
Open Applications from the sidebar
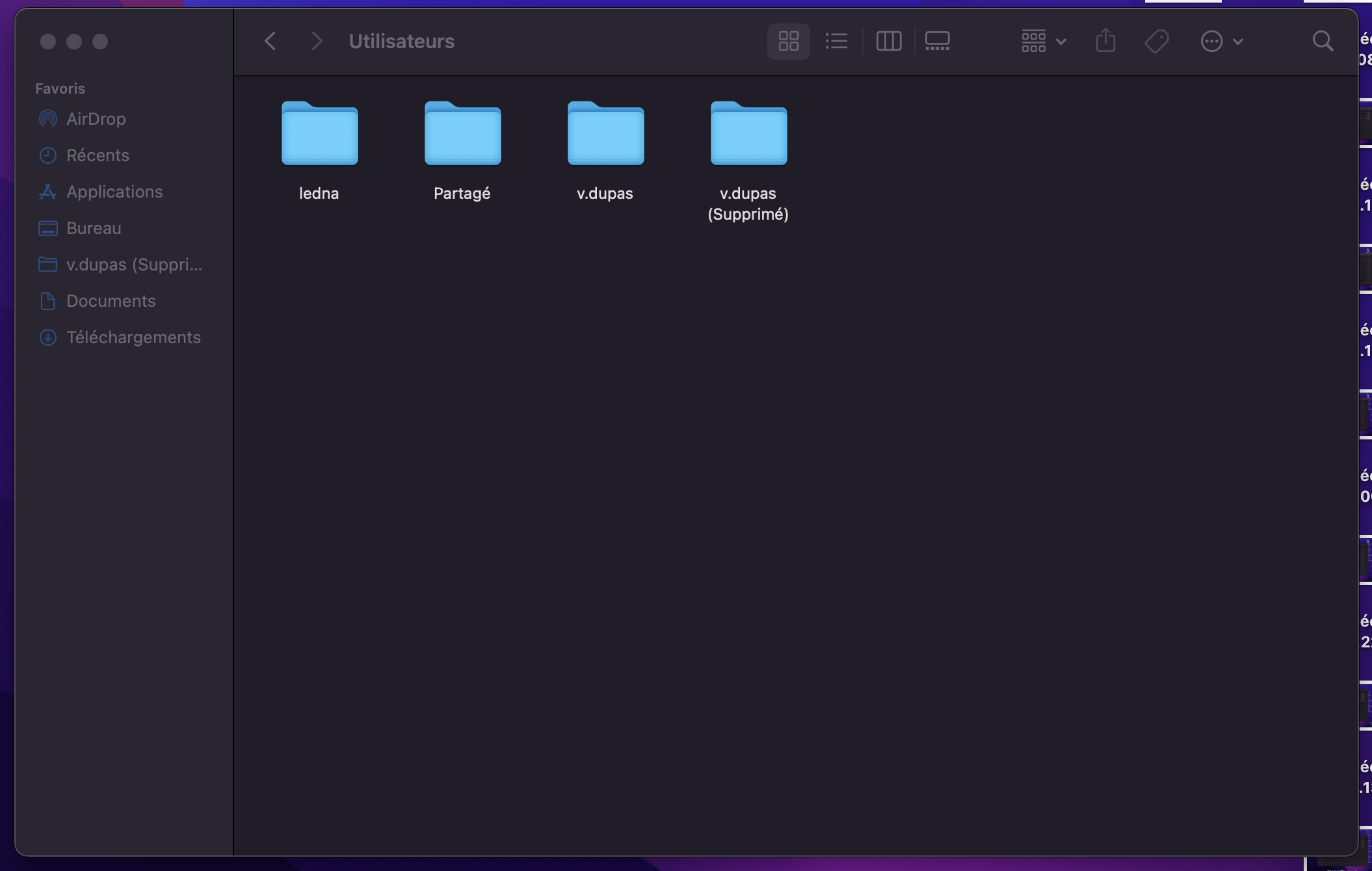pyautogui.click(x=114, y=192)
